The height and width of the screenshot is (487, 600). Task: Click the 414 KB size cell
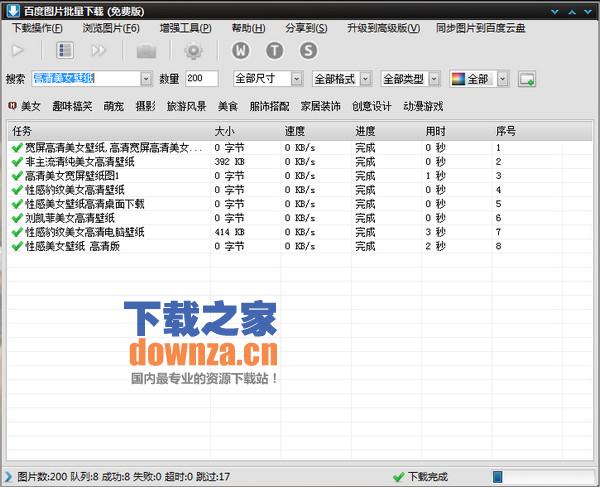[x=230, y=232]
